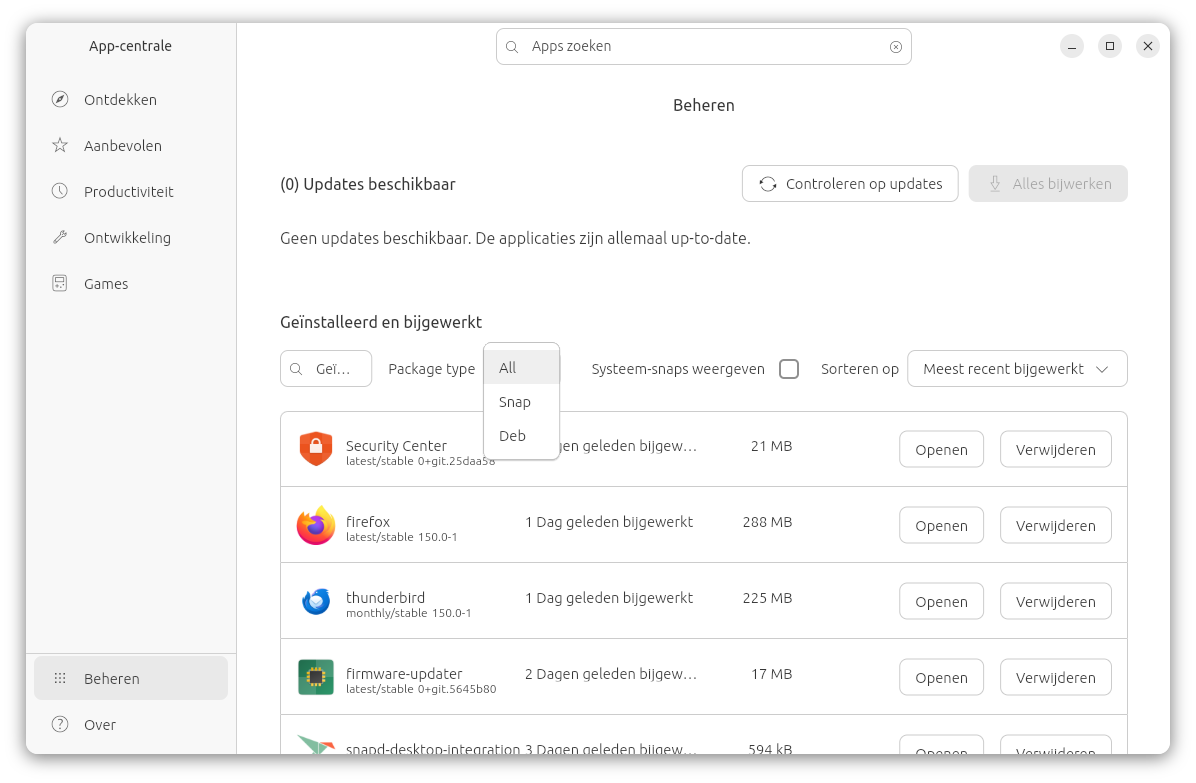The width and height of the screenshot is (1196, 783).
Task: Click the installed apps filter search box
Action: (x=326, y=369)
